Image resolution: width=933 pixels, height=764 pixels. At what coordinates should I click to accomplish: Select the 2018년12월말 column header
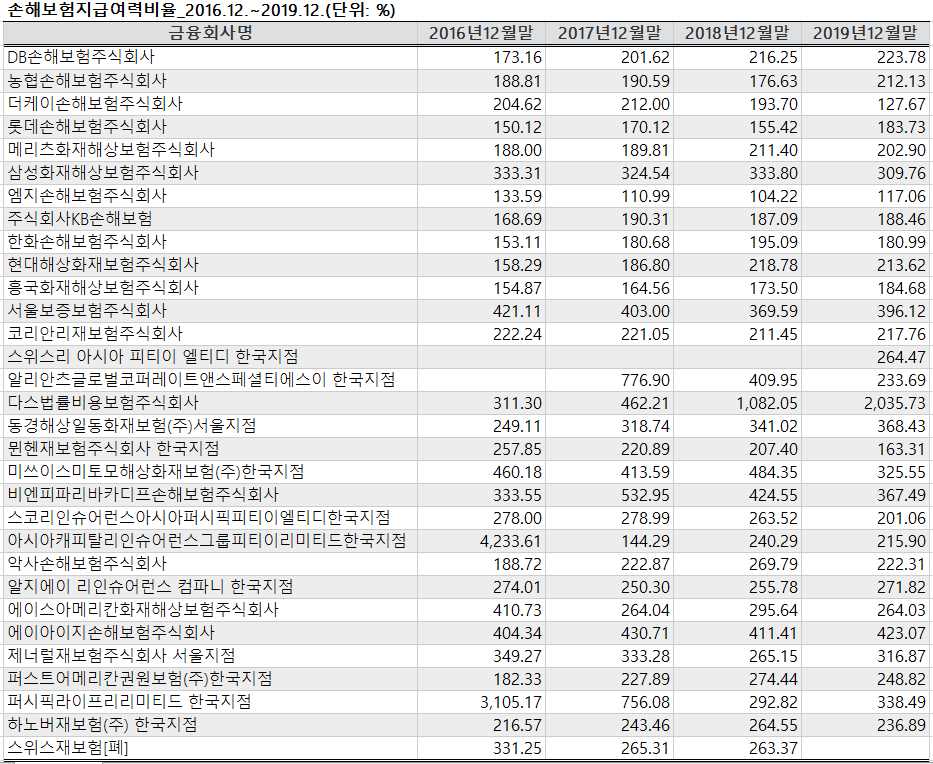(x=737, y=33)
